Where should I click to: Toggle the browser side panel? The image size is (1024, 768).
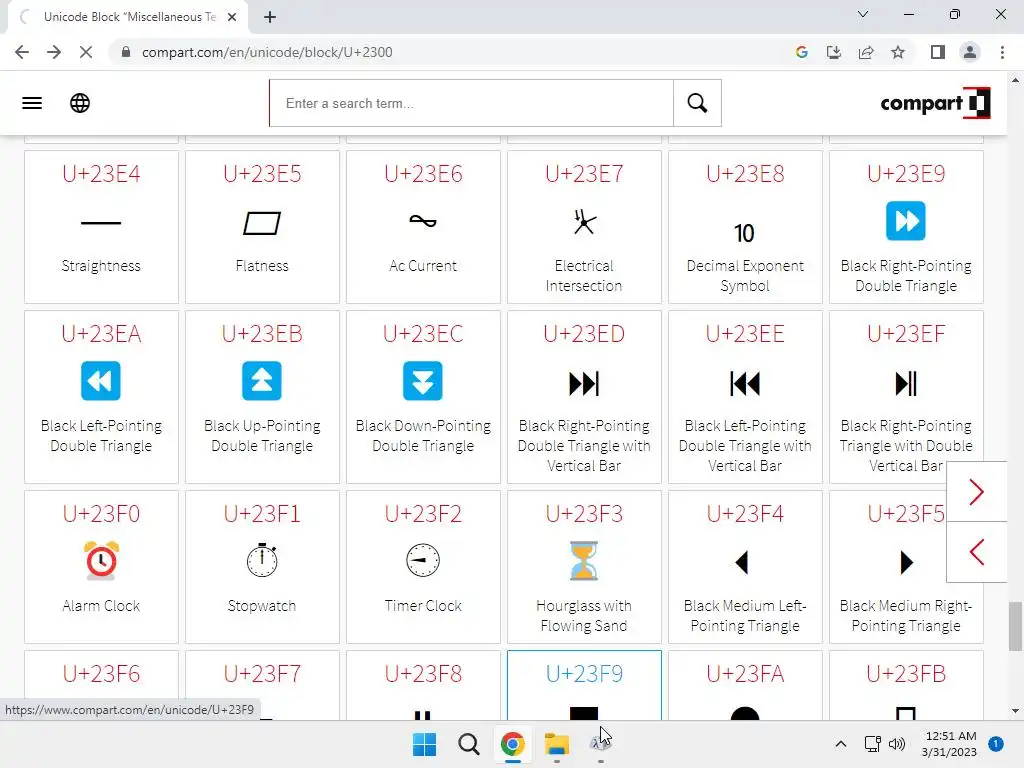click(x=938, y=52)
